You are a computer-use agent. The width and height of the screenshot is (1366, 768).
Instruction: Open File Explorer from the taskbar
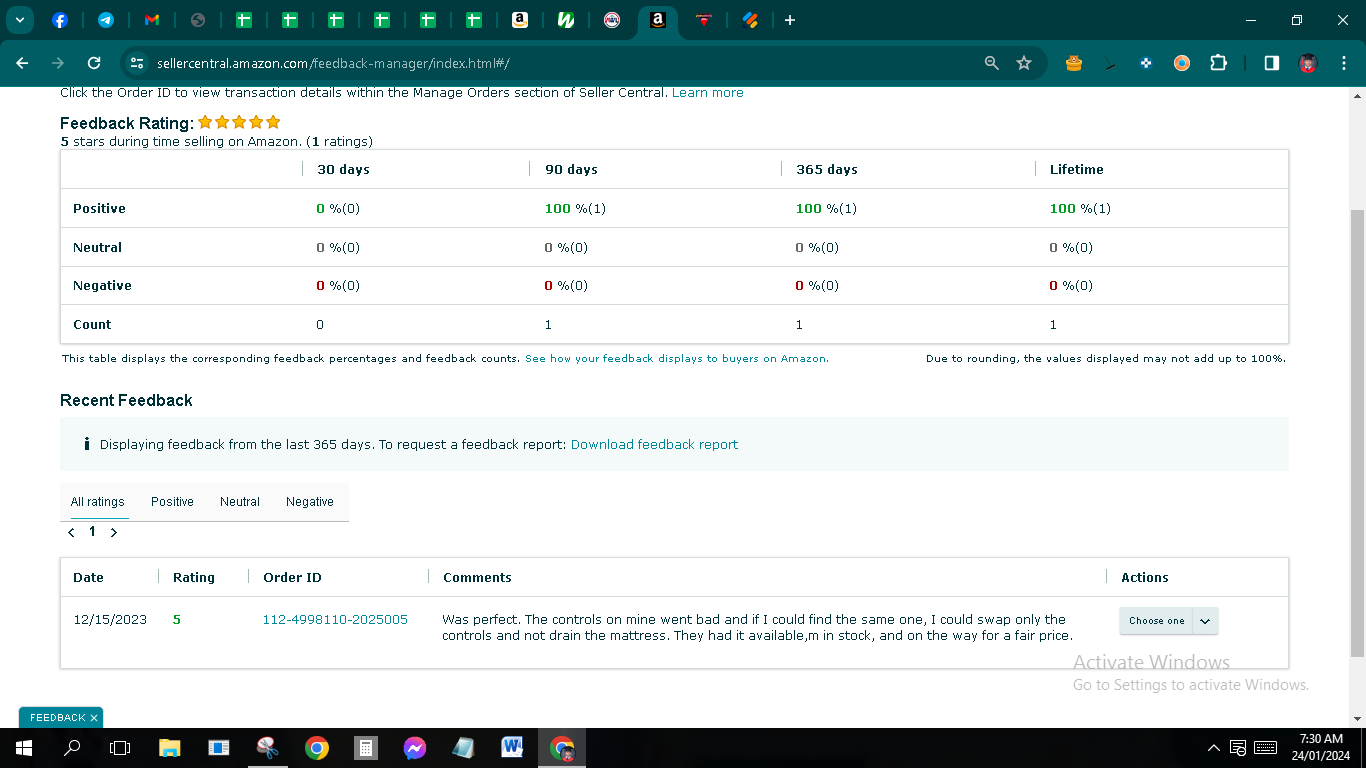click(x=170, y=747)
